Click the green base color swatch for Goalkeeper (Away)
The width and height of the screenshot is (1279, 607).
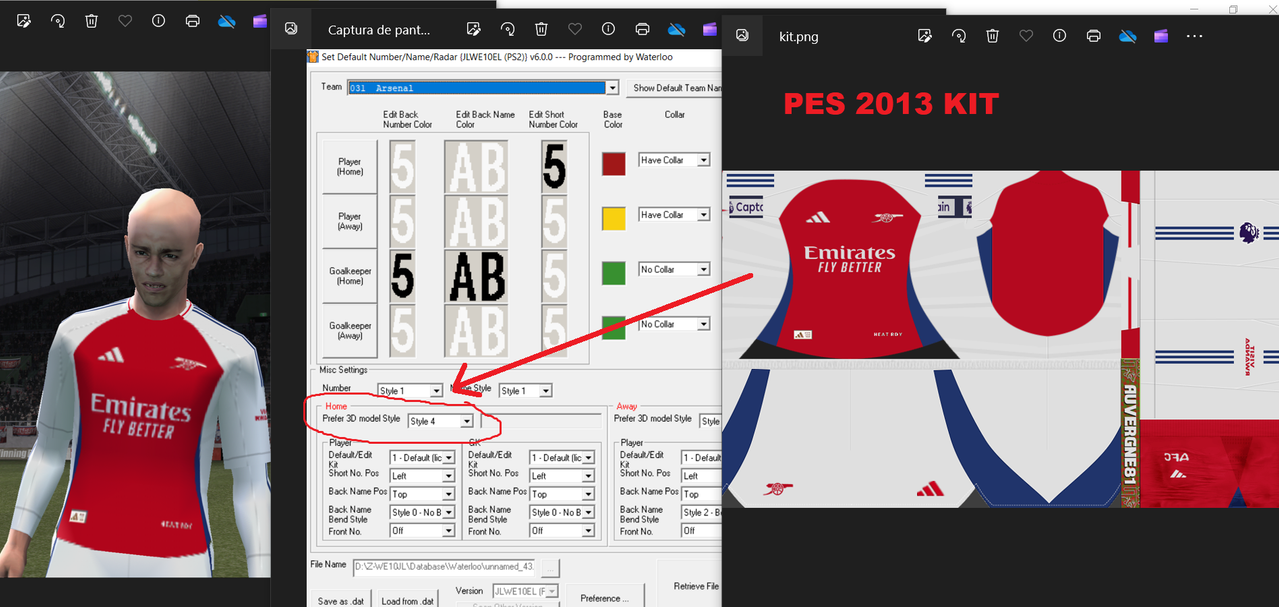[x=614, y=328]
